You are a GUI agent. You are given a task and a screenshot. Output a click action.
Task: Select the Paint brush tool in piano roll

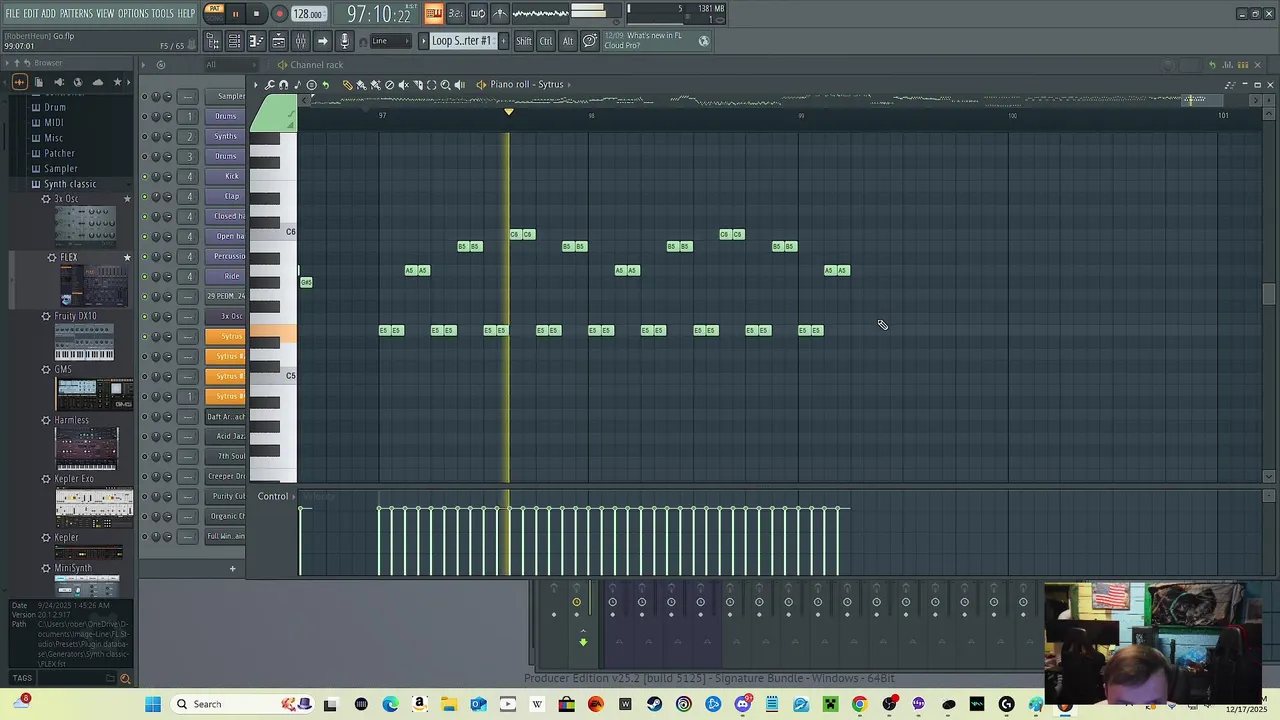361,84
